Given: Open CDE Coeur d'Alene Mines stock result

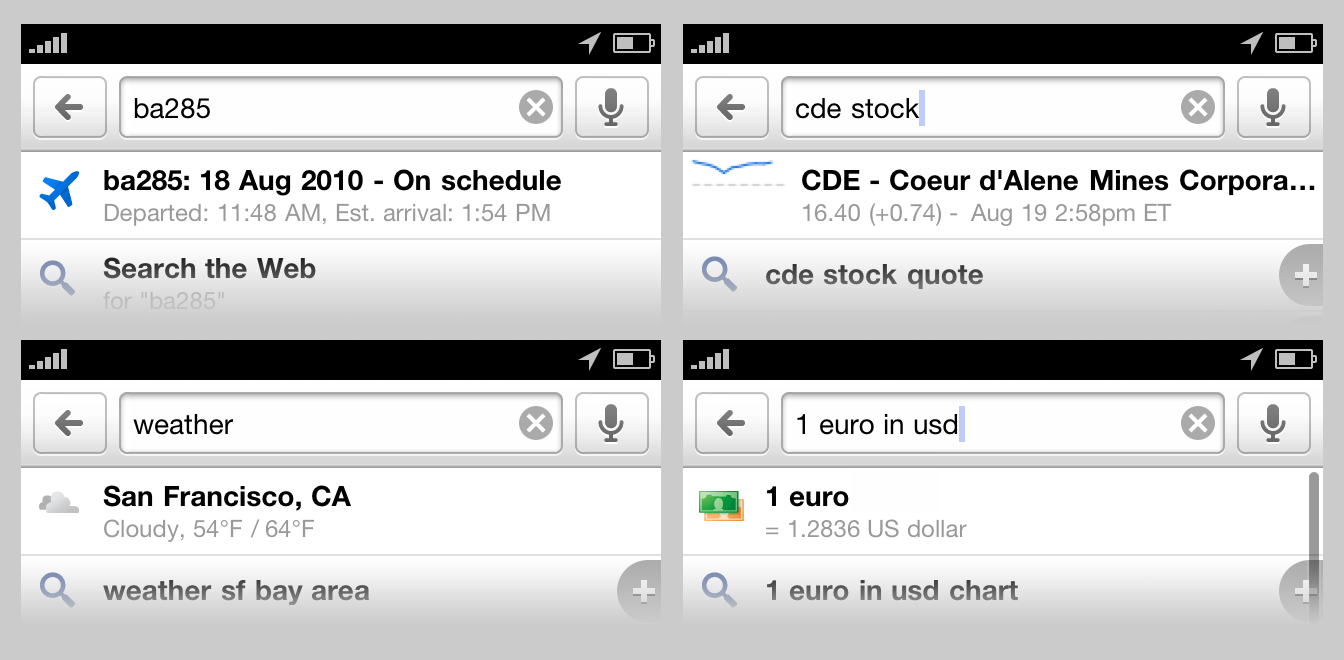Looking at the screenshot, I should pos(1003,195).
